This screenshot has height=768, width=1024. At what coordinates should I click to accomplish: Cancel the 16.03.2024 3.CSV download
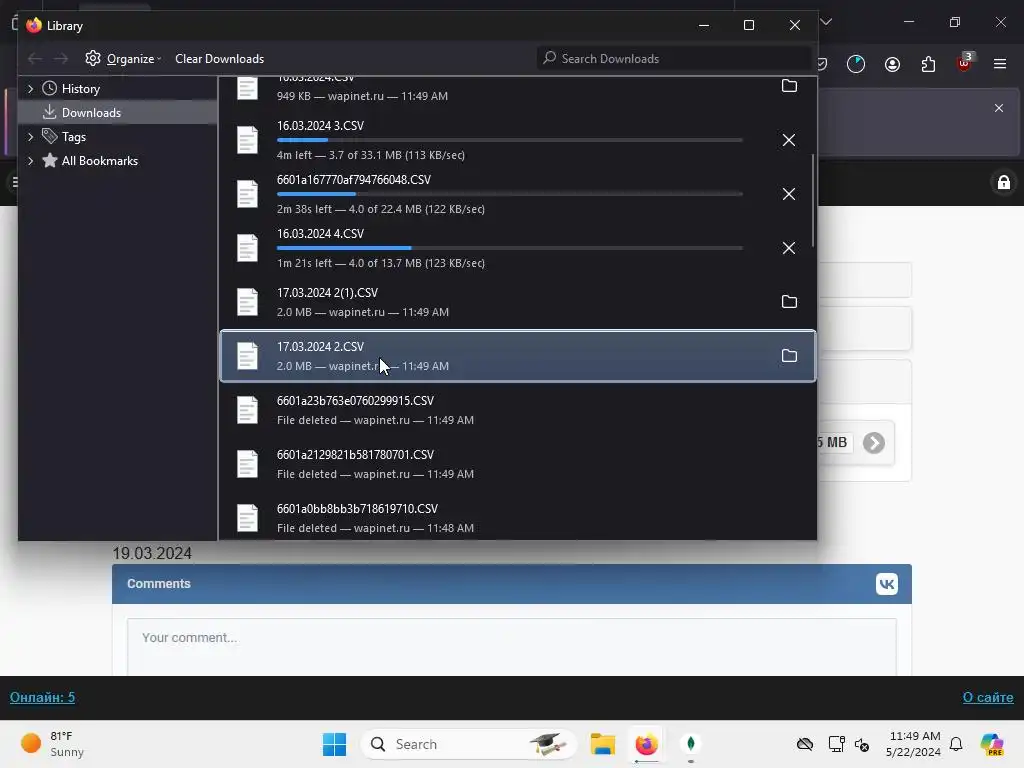[x=789, y=140]
